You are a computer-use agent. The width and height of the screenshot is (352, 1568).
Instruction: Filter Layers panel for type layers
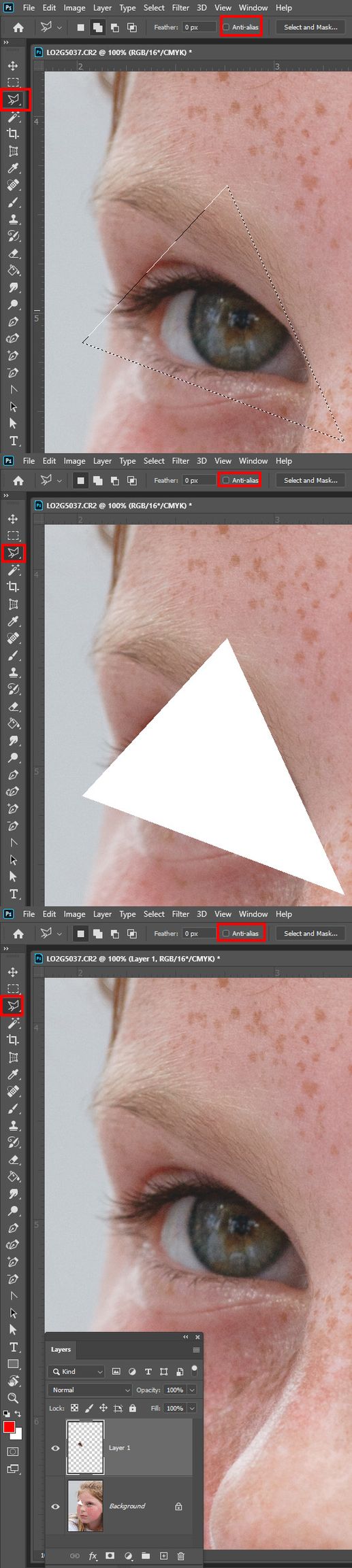148,1371
